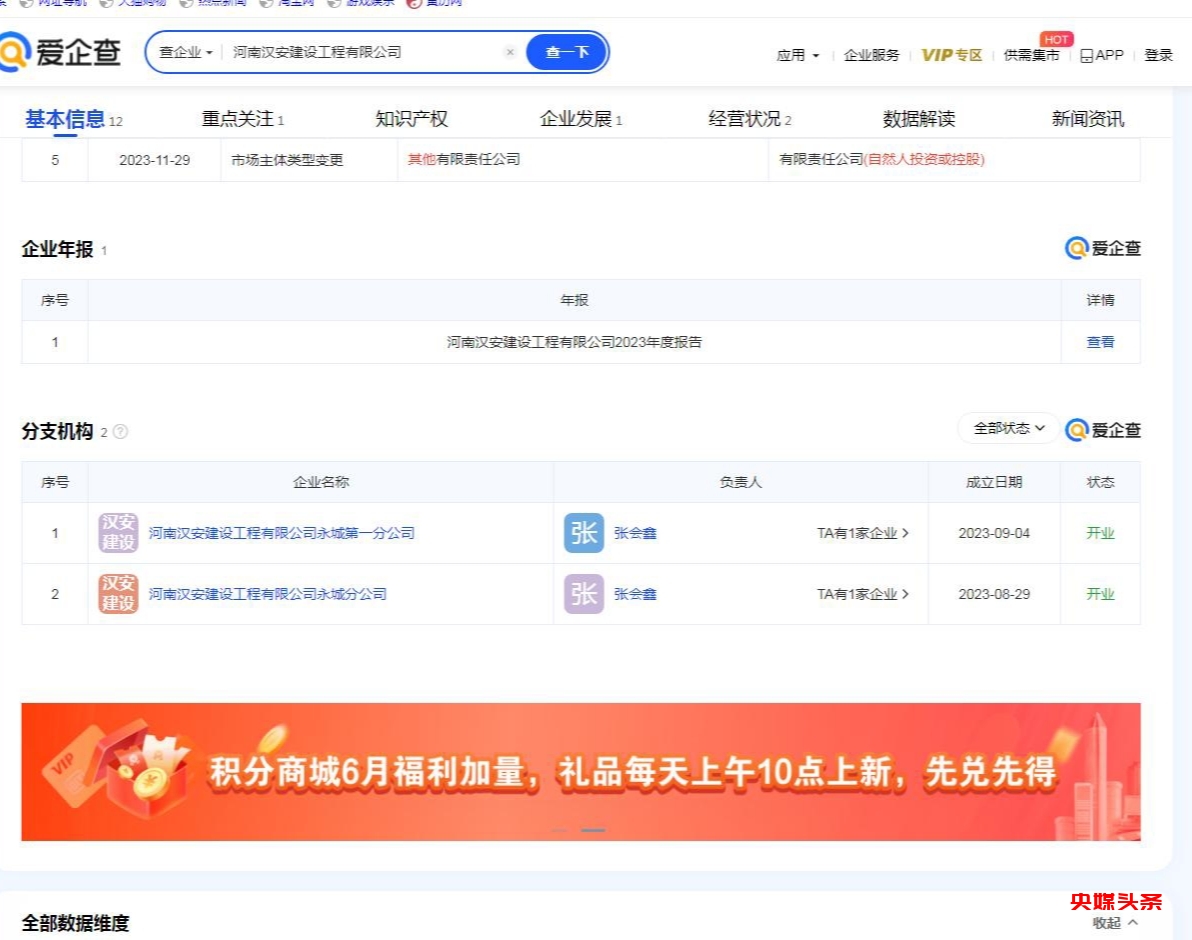
Task: Expand the 应用 menu
Action: [798, 56]
